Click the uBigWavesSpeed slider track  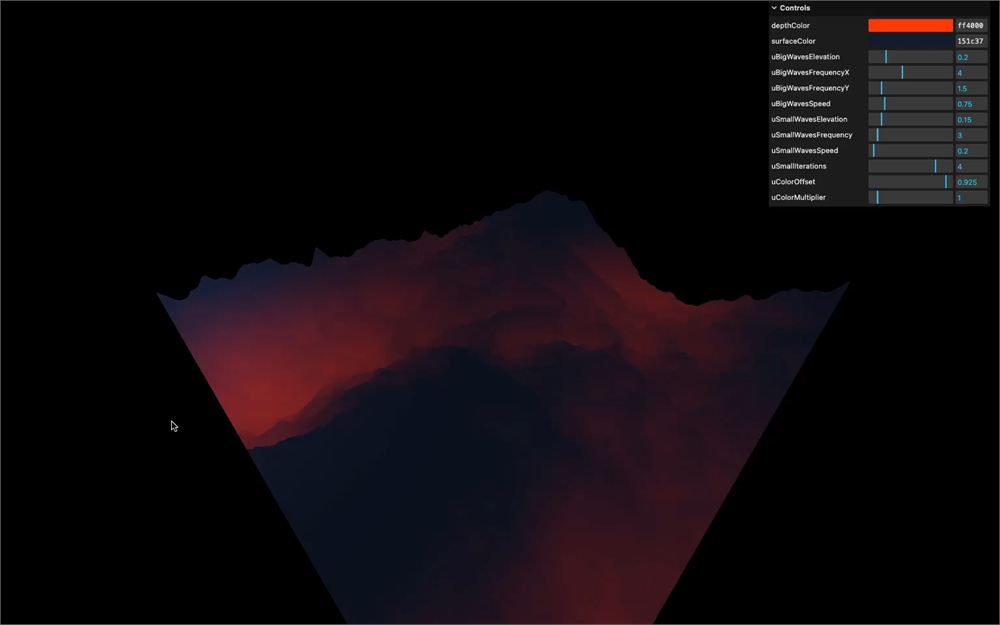coord(910,104)
